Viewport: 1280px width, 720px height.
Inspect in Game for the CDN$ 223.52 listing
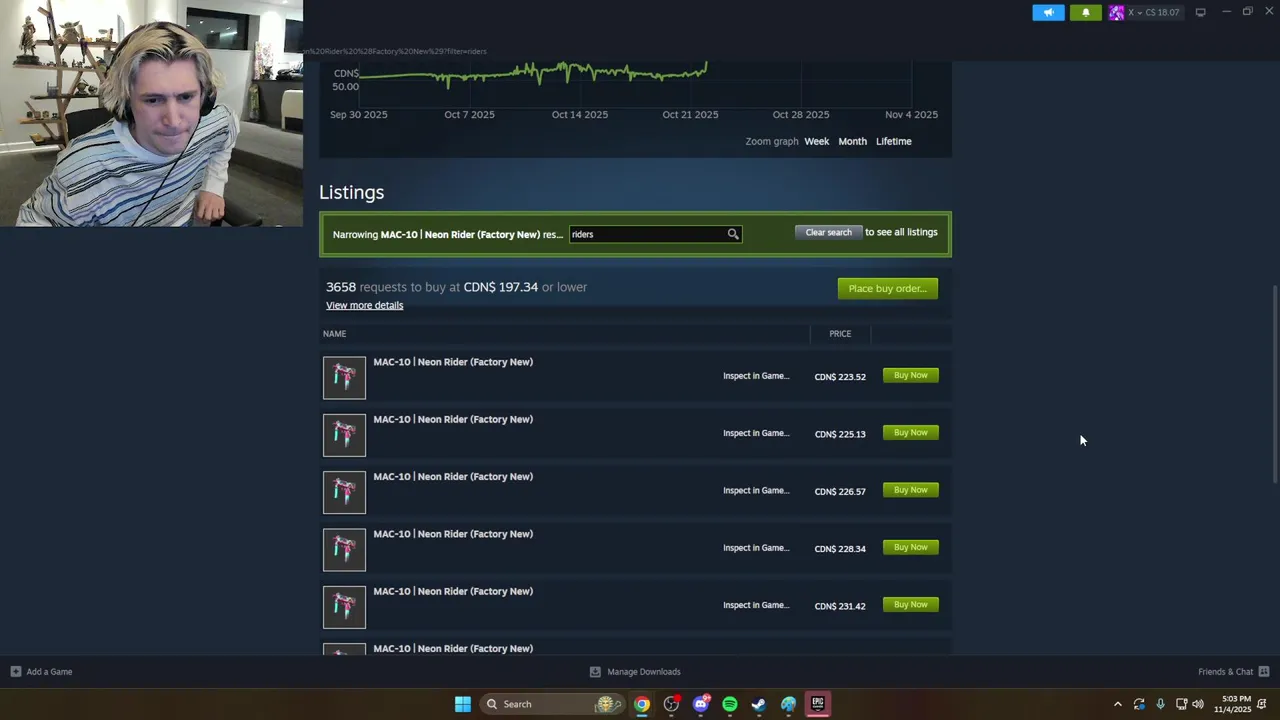[756, 376]
